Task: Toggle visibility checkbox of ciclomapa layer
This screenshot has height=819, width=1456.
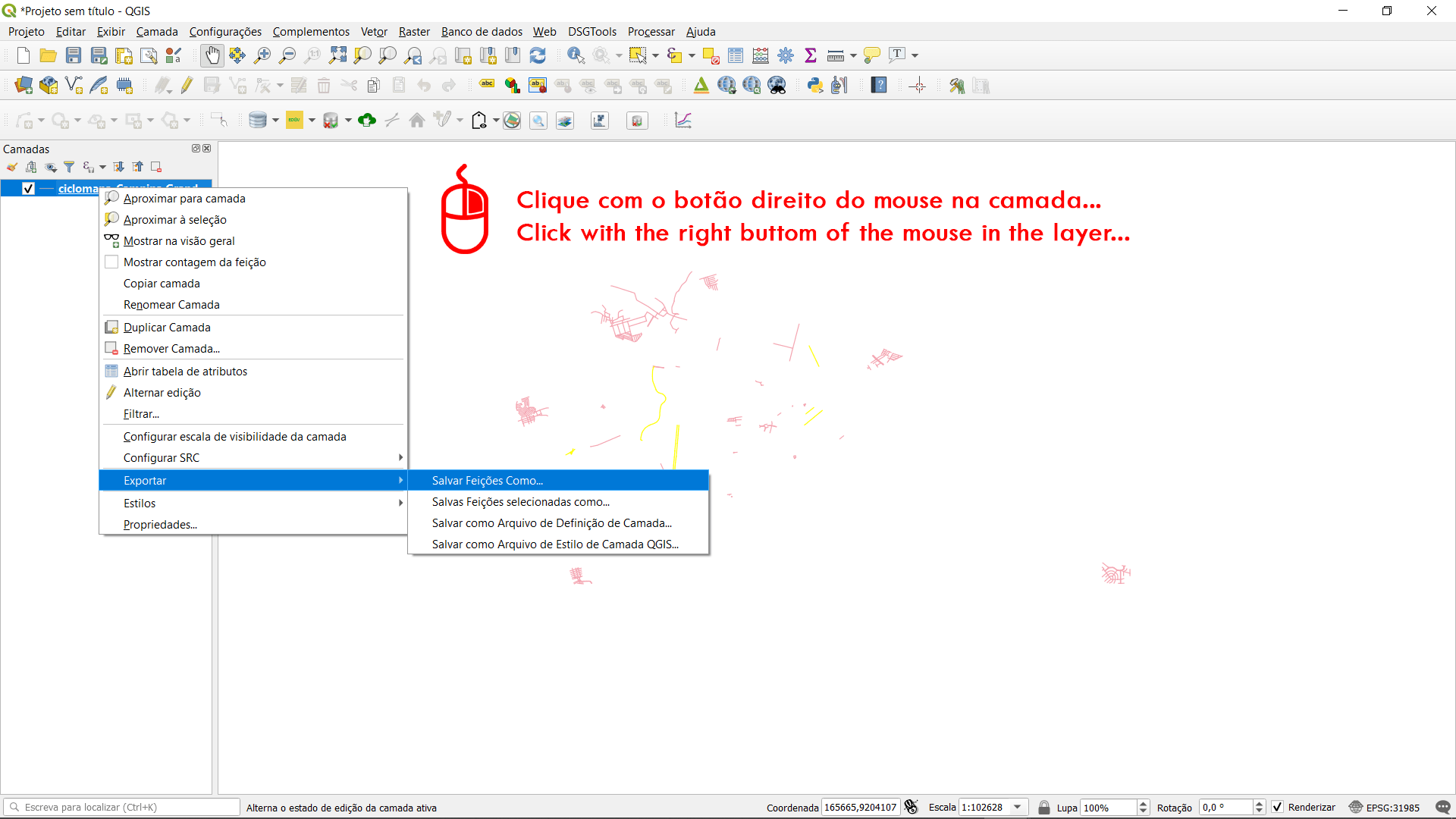Action: tap(29, 189)
